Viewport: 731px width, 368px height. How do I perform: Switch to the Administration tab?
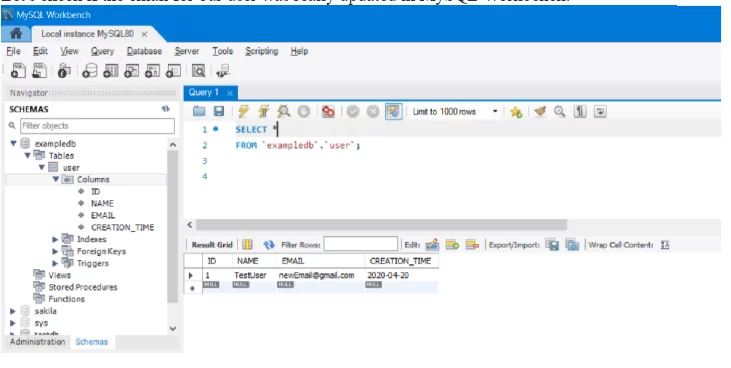click(x=37, y=342)
